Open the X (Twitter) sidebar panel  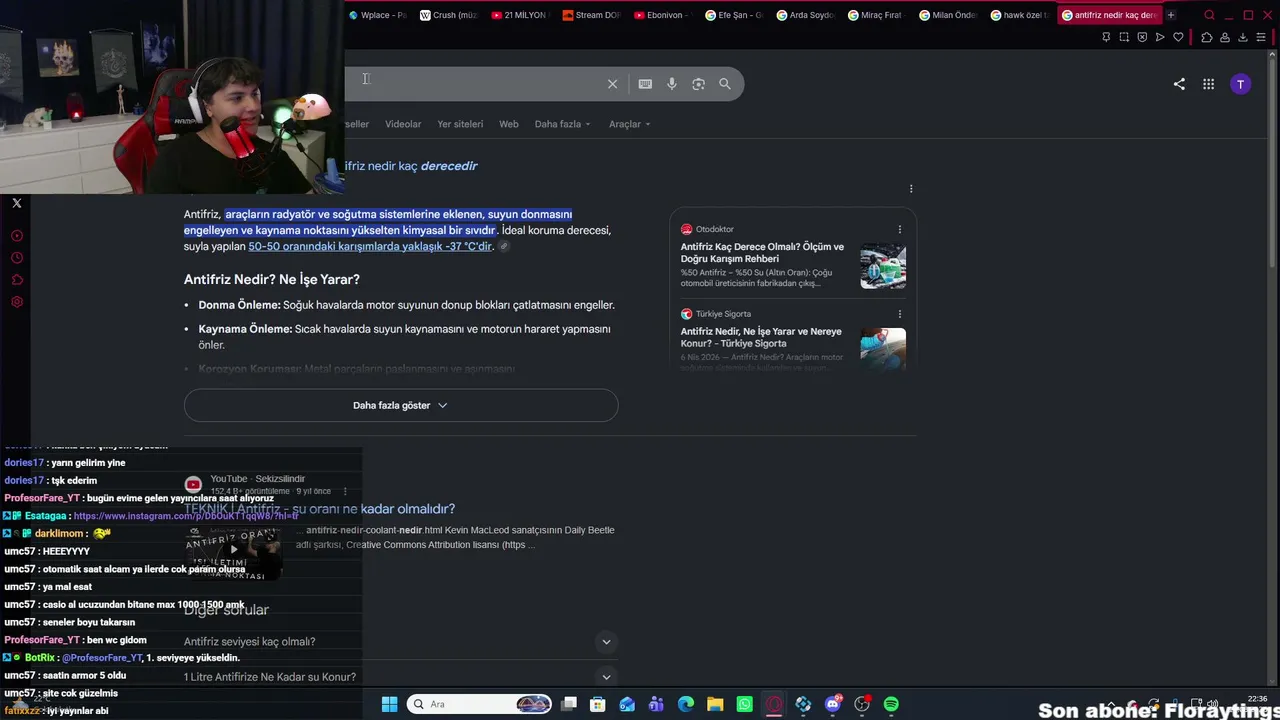pyautogui.click(x=17, y=203)
